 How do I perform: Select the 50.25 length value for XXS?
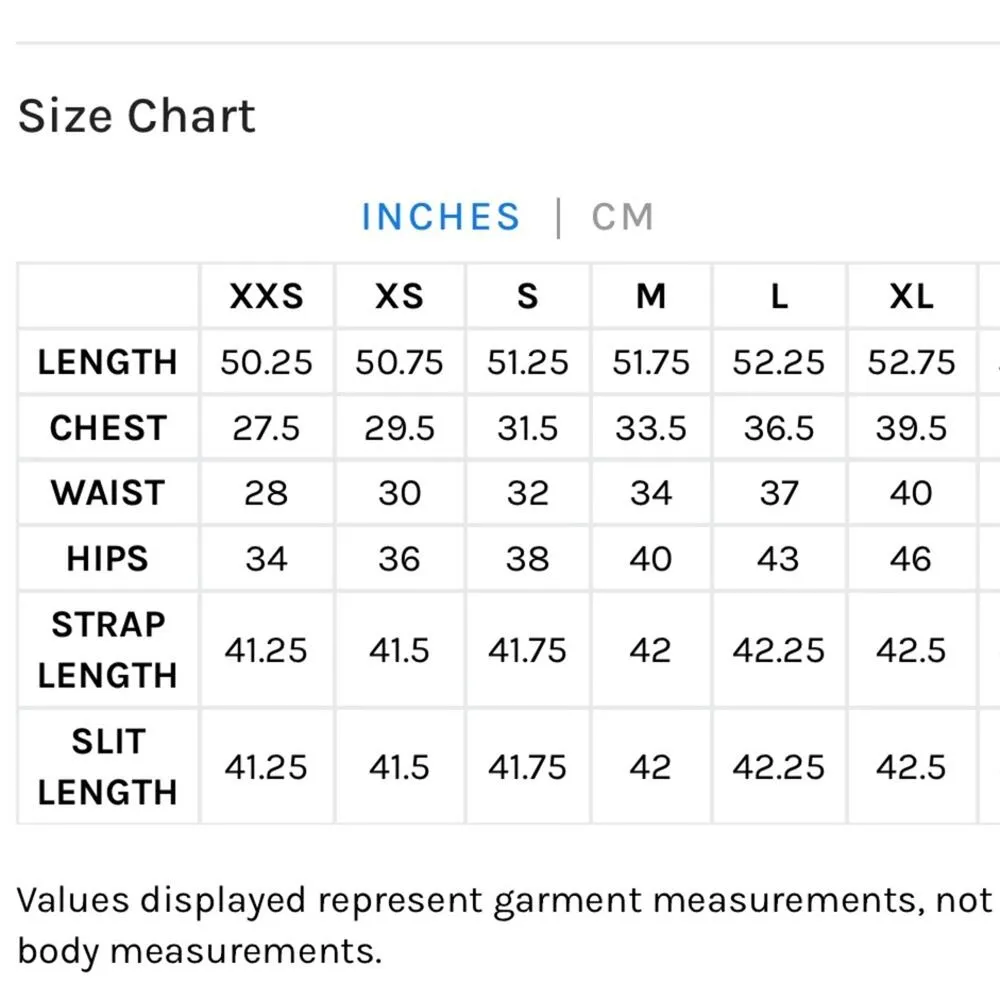coord(267,362)
